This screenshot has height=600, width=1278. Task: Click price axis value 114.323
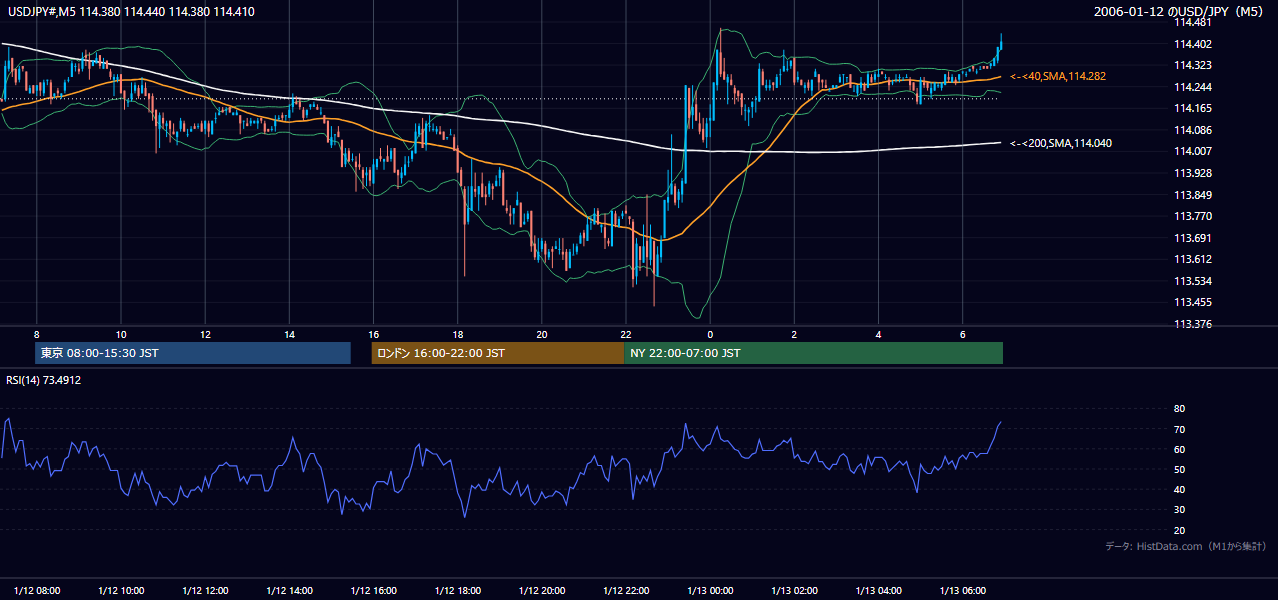(1193, 65)
